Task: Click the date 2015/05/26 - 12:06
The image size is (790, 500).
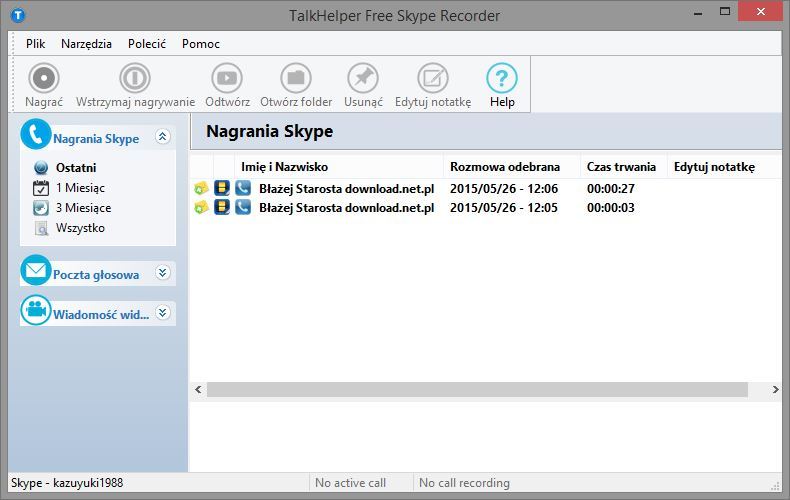Action: coord(504,189)
